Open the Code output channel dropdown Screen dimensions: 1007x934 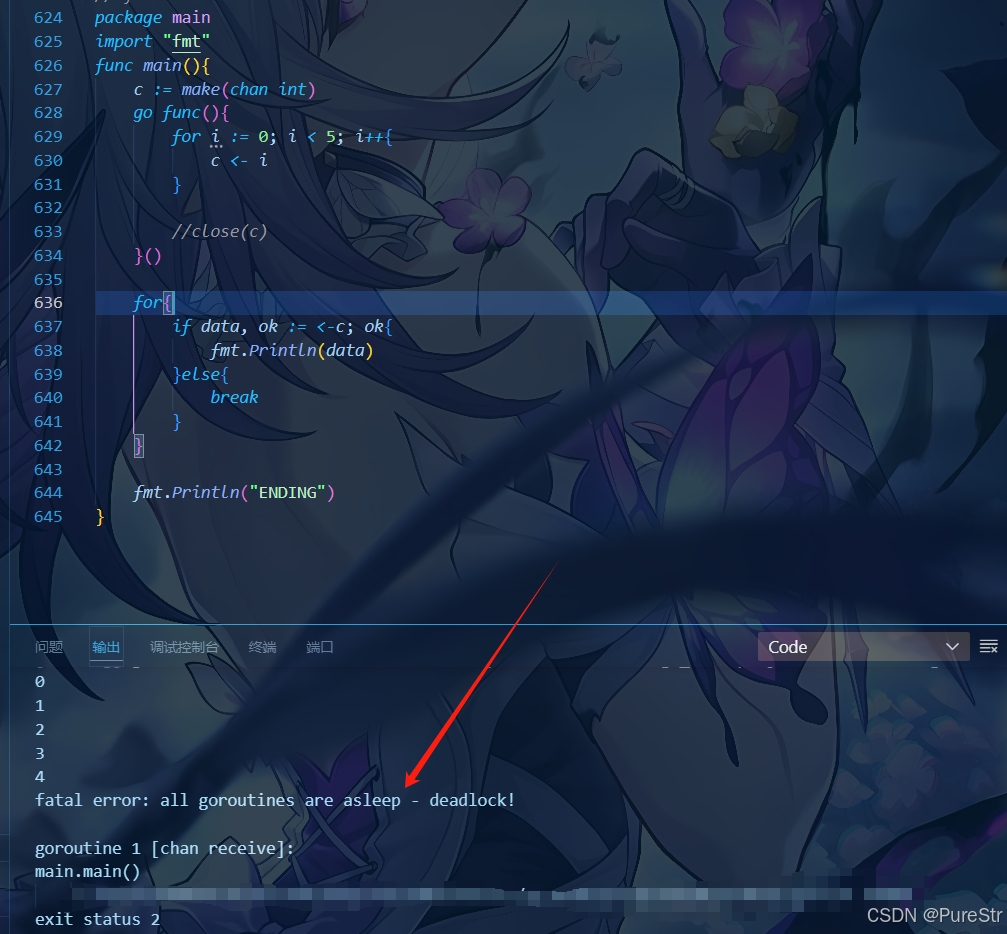pos(863,647)
